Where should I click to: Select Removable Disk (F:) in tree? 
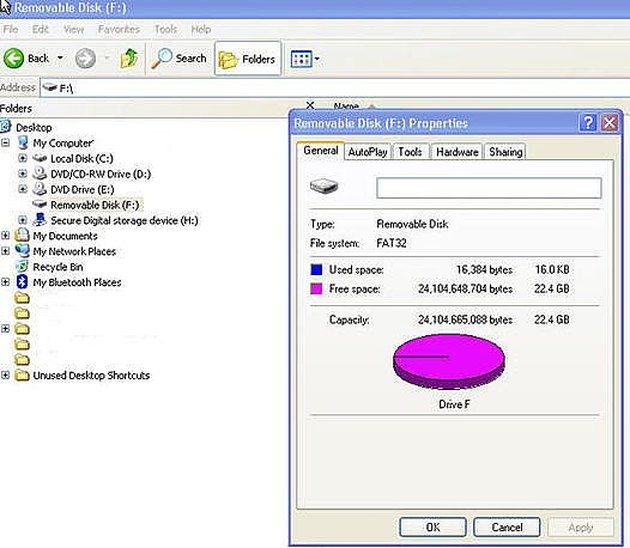click(95, 205)
